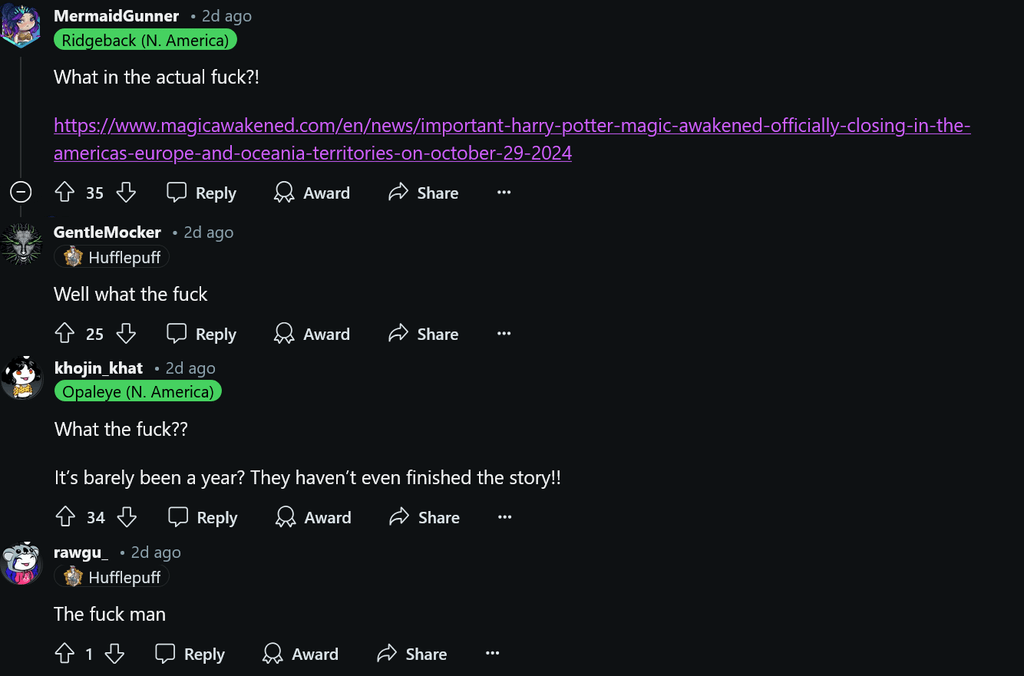
Task: Upvote MermaidGunner's top comment
Action: pos(65,192)
